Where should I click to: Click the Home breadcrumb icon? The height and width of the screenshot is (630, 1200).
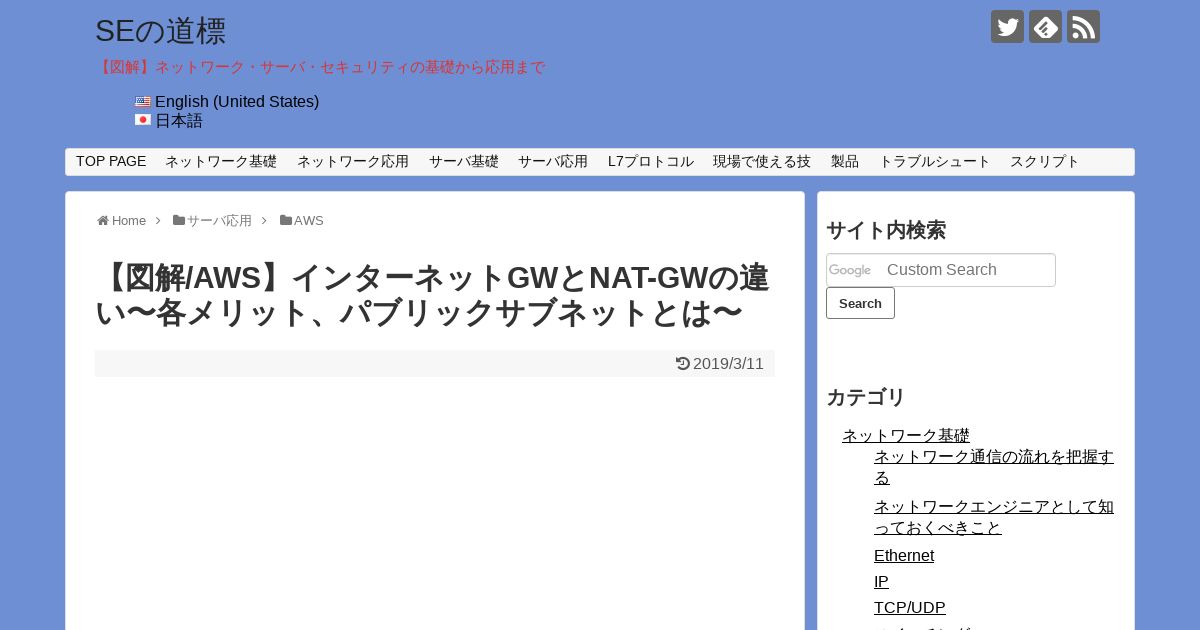[x=103, y=221]
